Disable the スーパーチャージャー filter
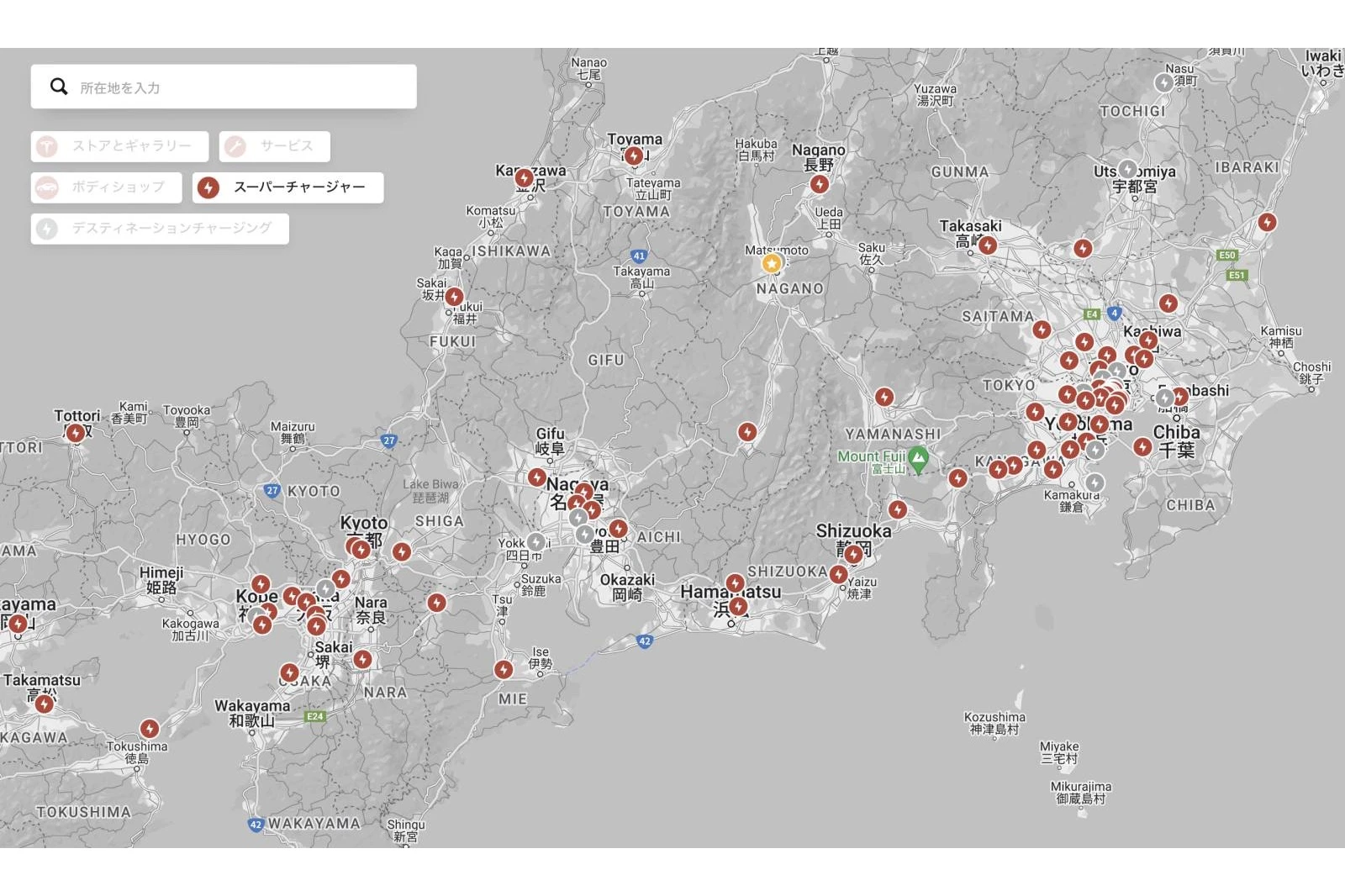 pos(287,187)
